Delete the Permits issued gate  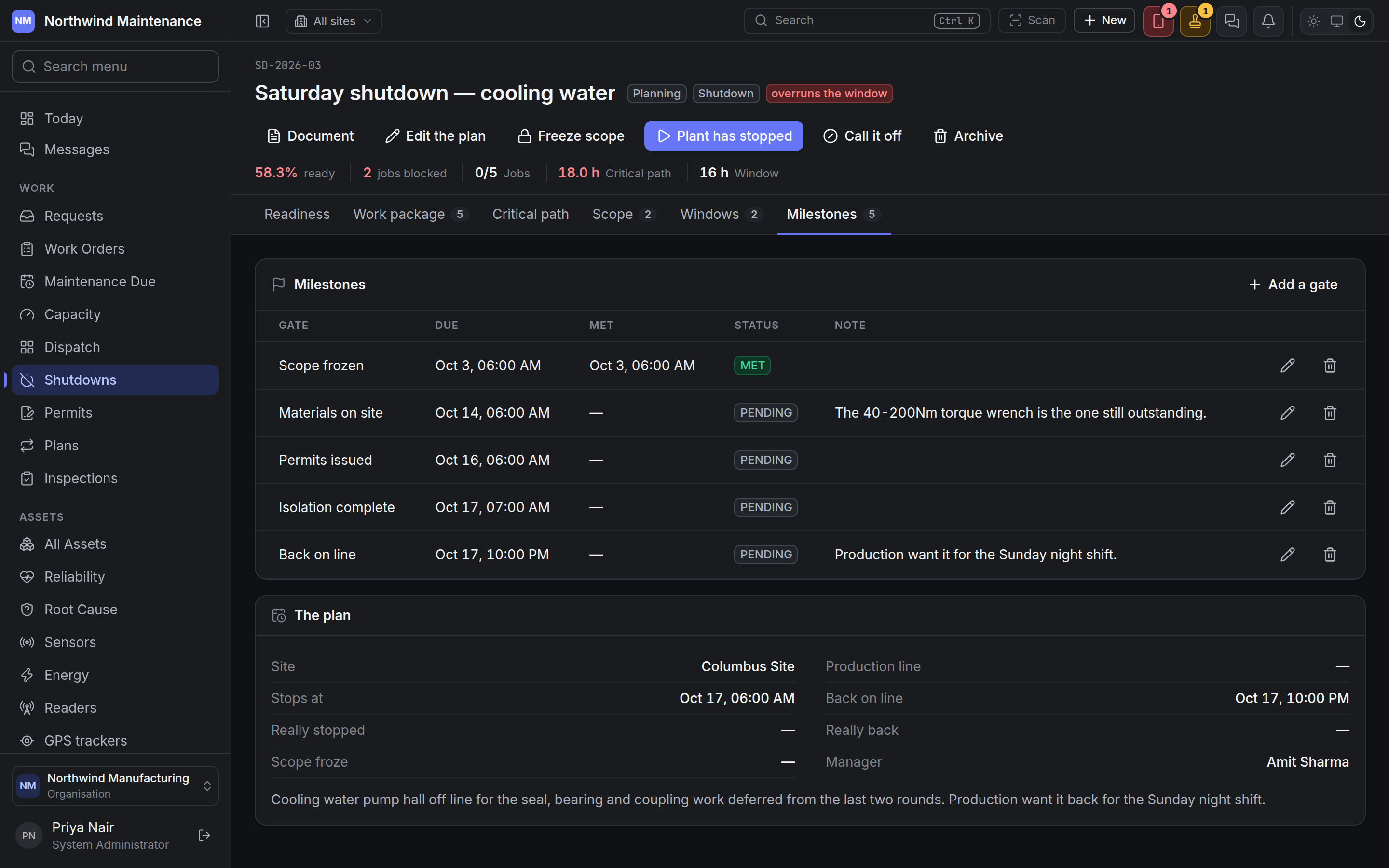point(1330,460)
